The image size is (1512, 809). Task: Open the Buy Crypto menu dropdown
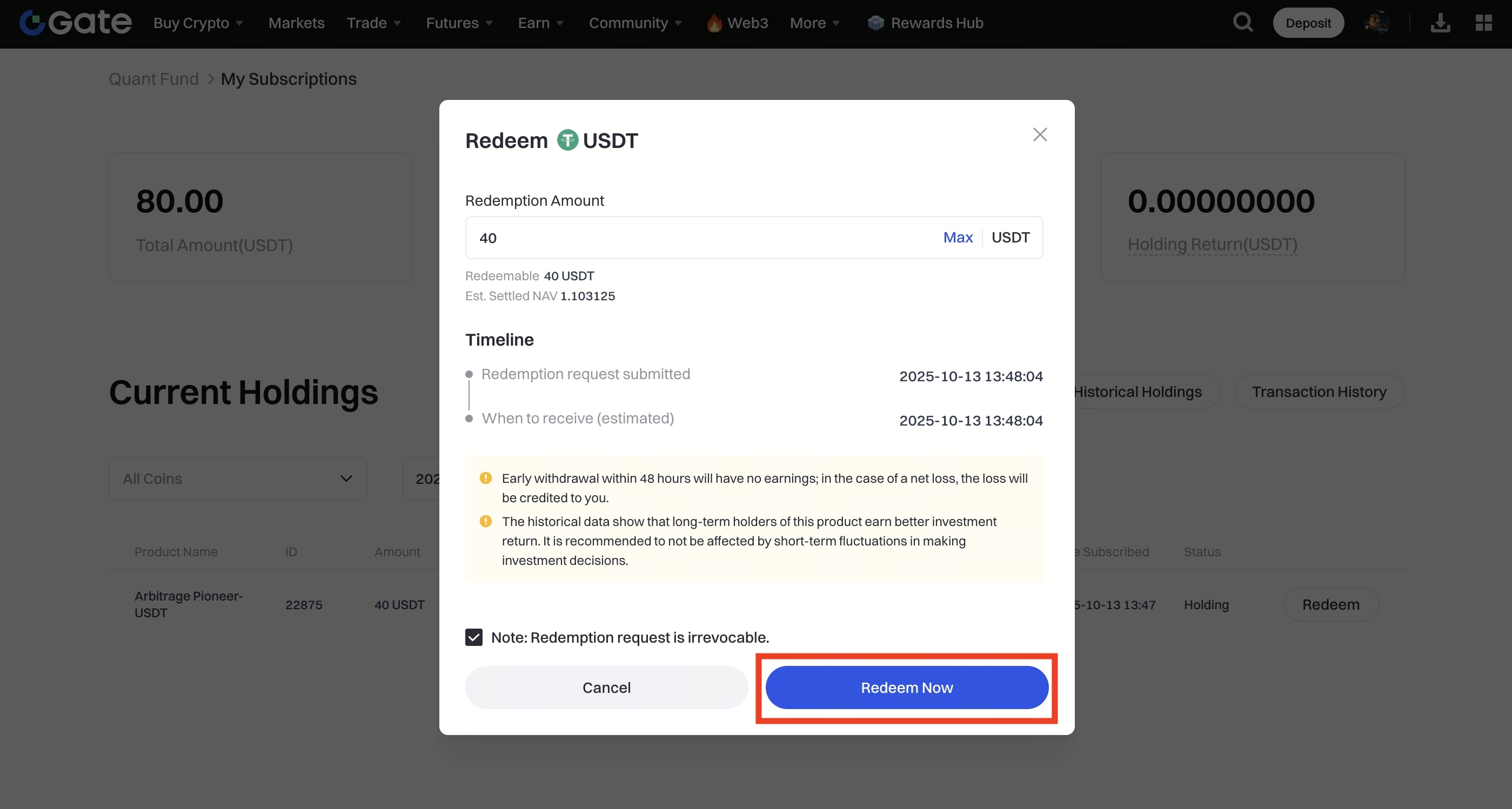(x=198, y=23)
